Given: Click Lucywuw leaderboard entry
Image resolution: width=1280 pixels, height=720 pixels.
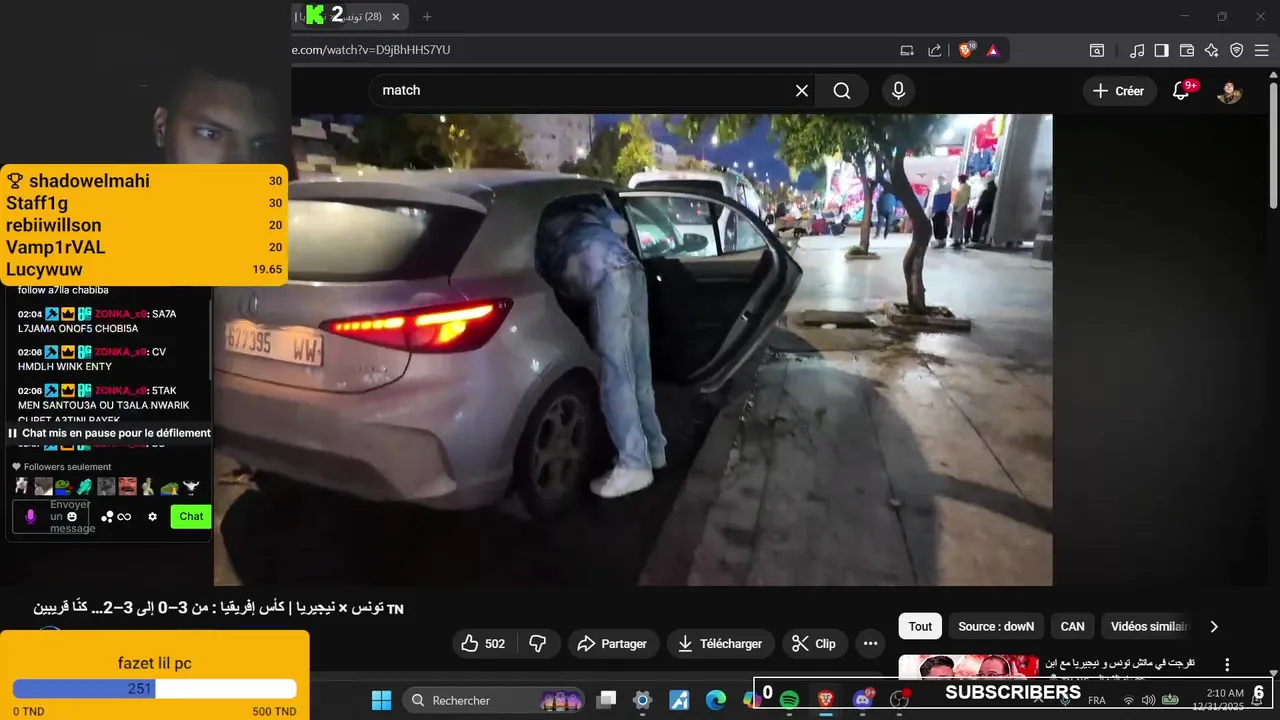Looking at the screenshot, I should 145,269.
